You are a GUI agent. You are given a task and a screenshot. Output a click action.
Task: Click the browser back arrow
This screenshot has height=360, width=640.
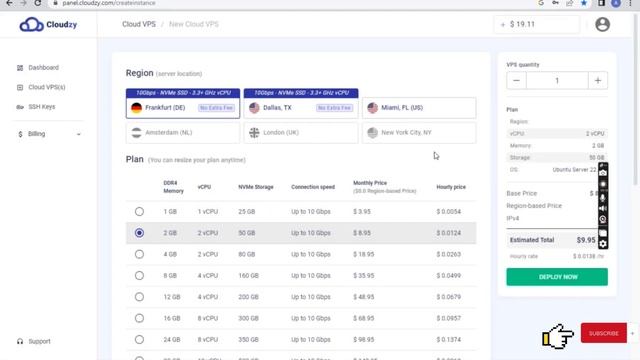point(9,3)
